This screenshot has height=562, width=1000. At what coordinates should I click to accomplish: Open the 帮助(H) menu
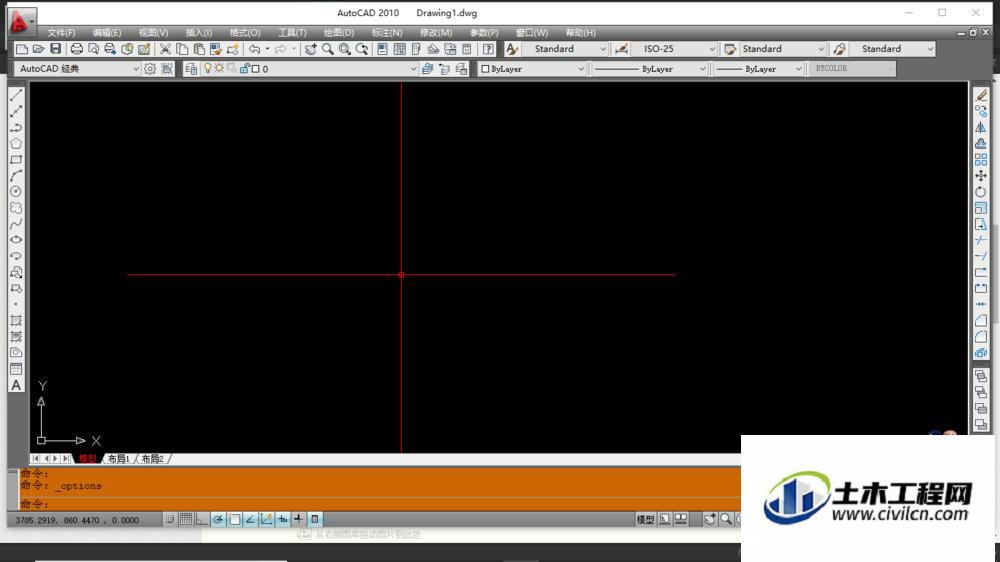pyautogui.click(x=580, y=33)
